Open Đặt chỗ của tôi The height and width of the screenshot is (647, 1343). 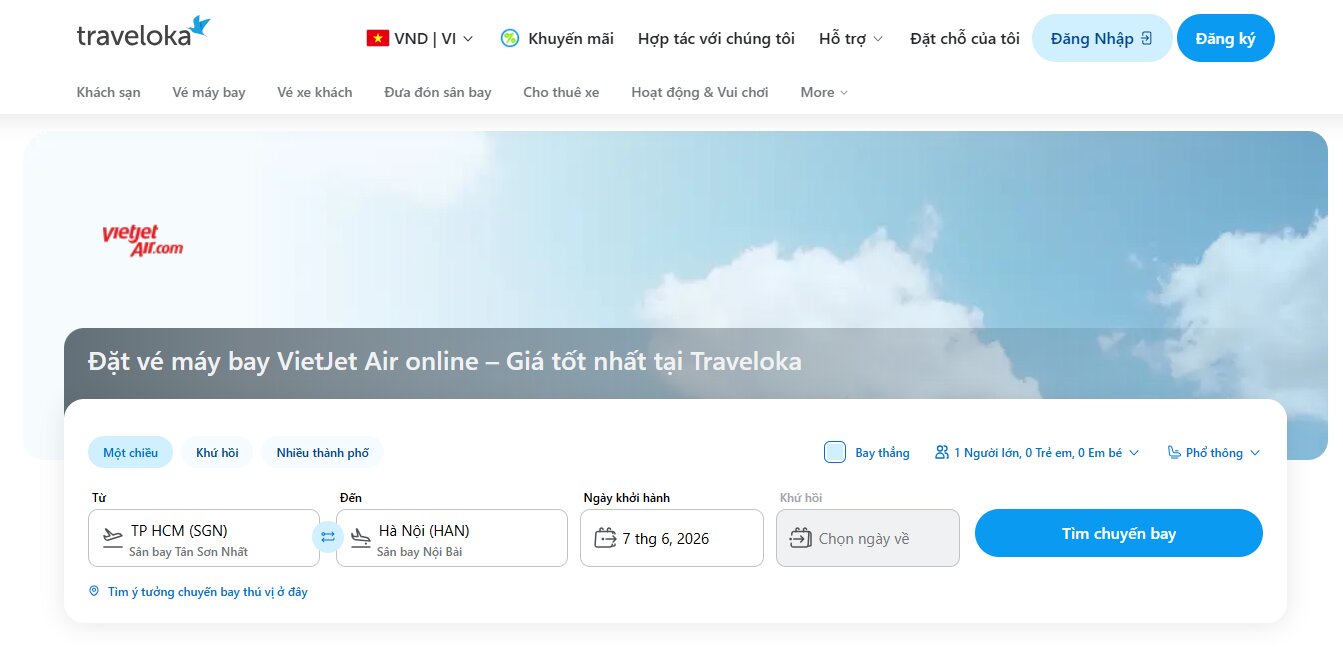[x=965, y=39]
